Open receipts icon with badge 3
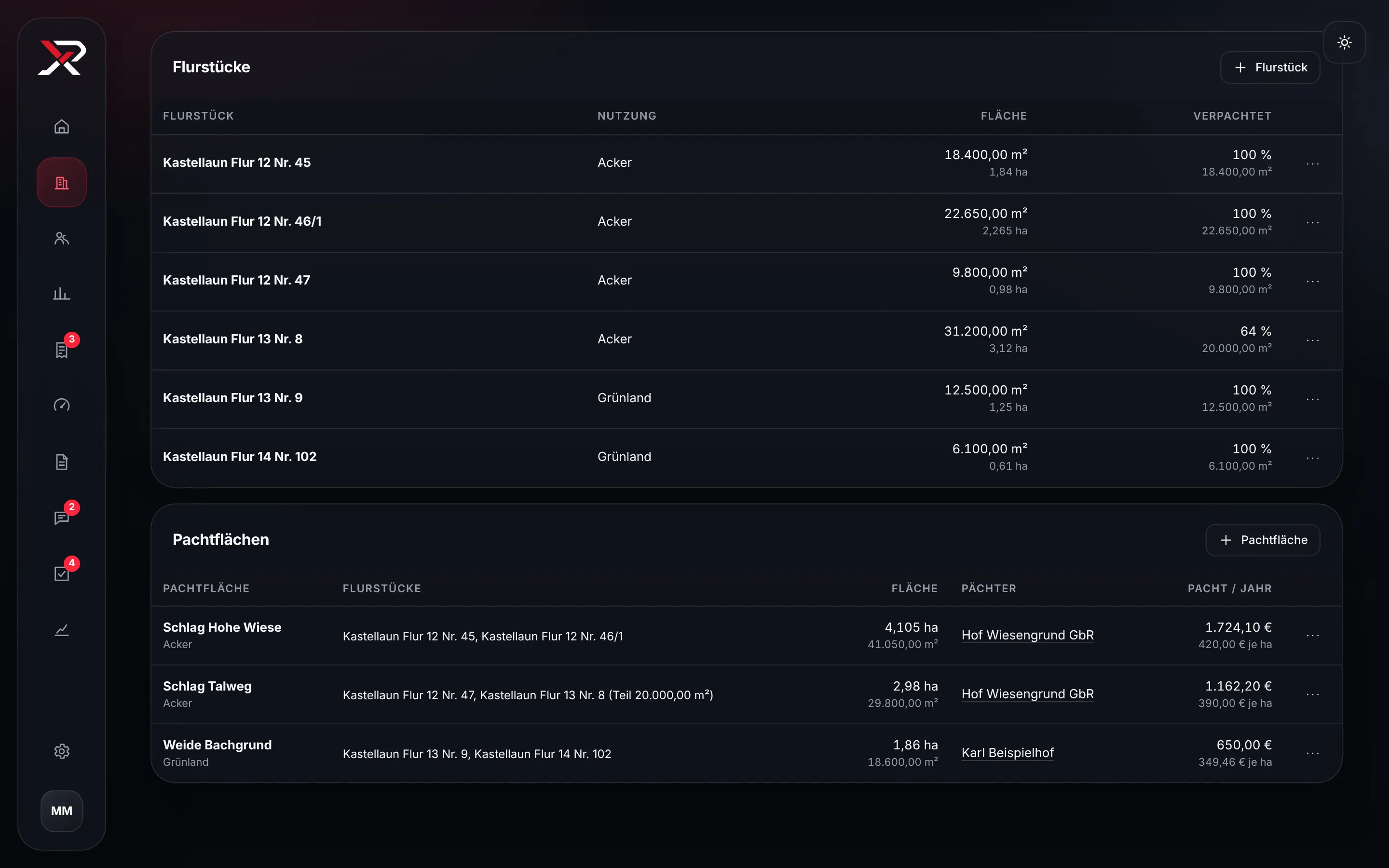1389x868 pixels. pos(61,350)
